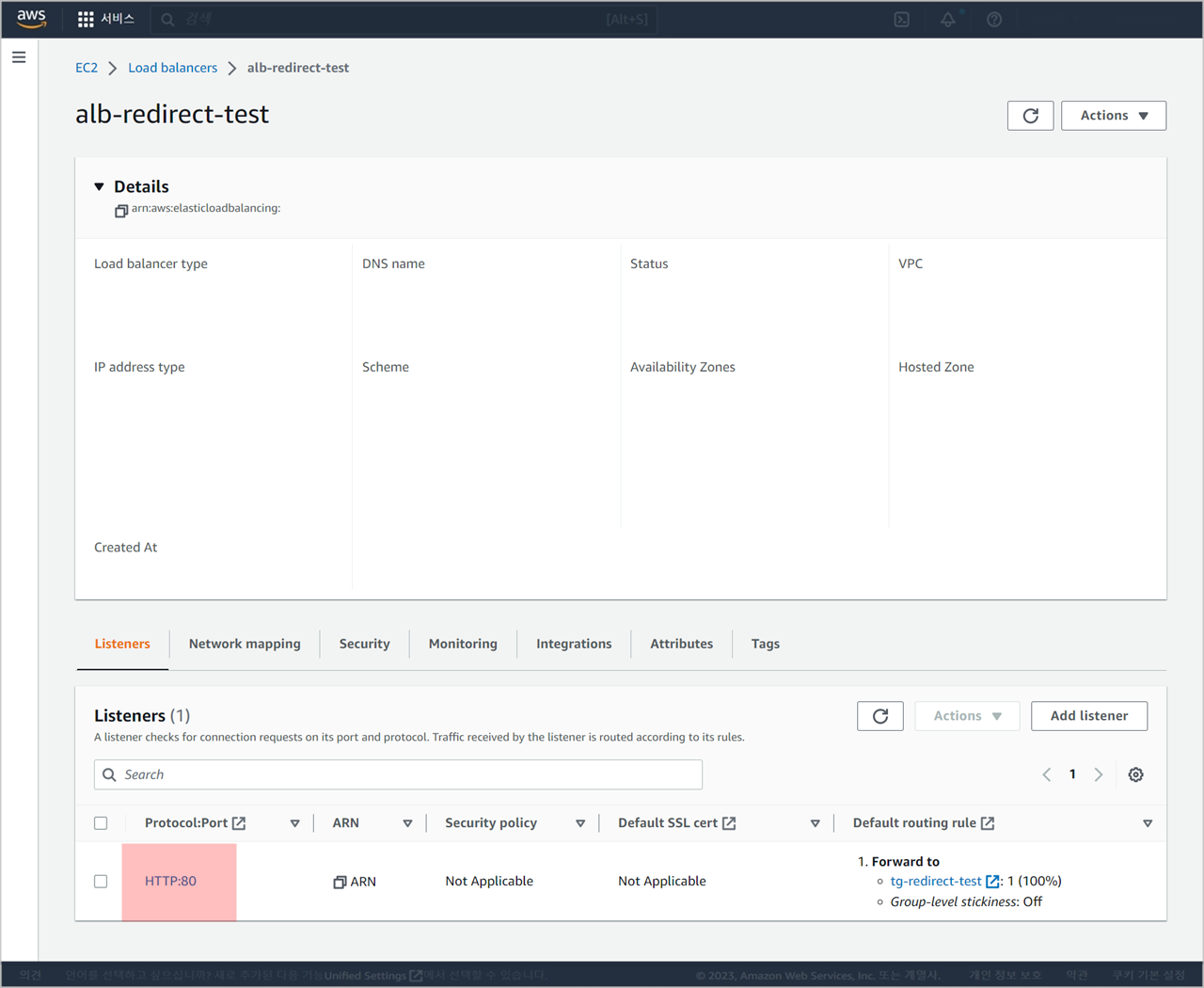Click the Default SSL cert Not Applicable cell
The image size is (1204, 988).
[662, 882]
